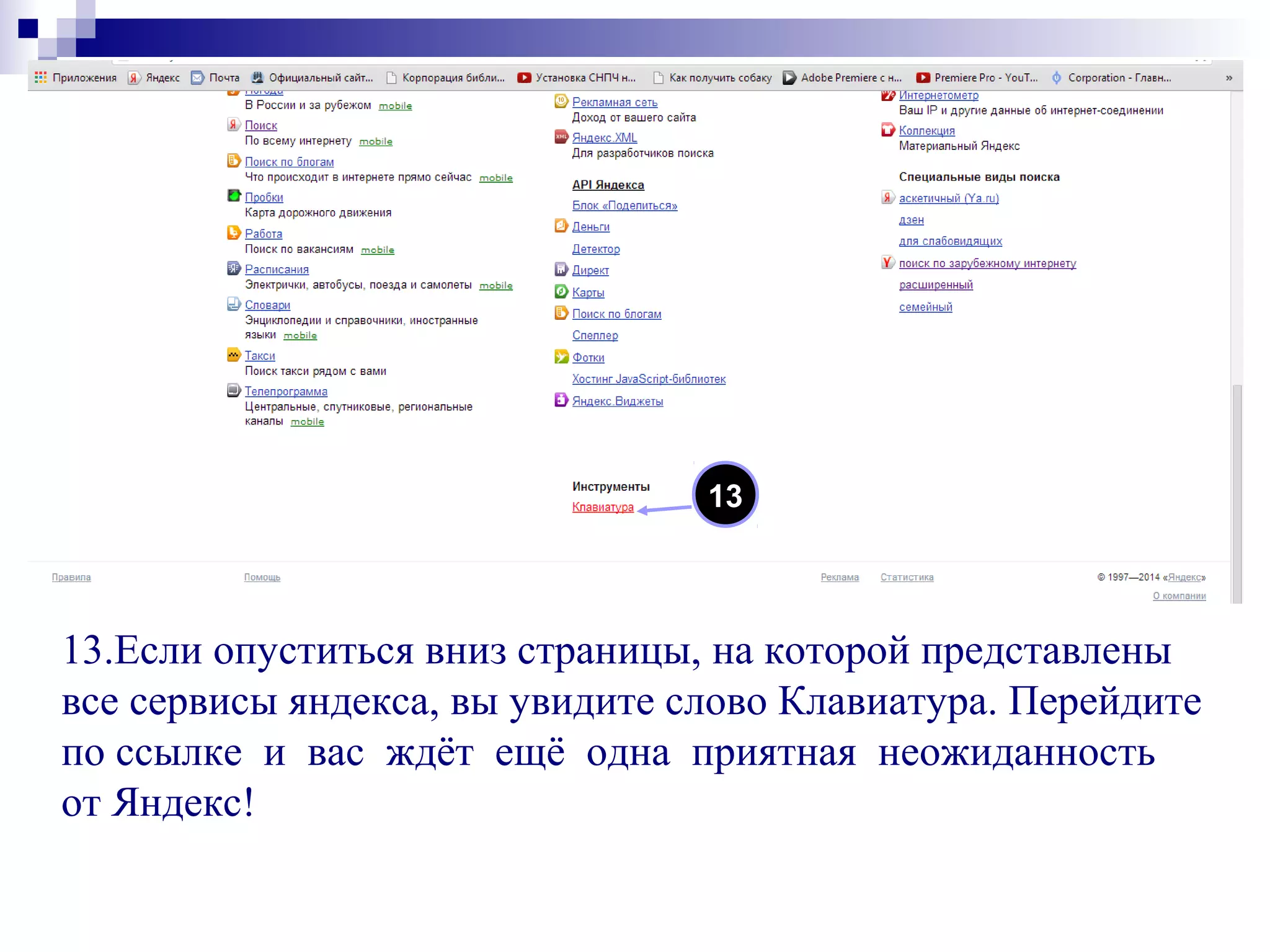
Task: Open the дзен search link
Action: point(911,220)
